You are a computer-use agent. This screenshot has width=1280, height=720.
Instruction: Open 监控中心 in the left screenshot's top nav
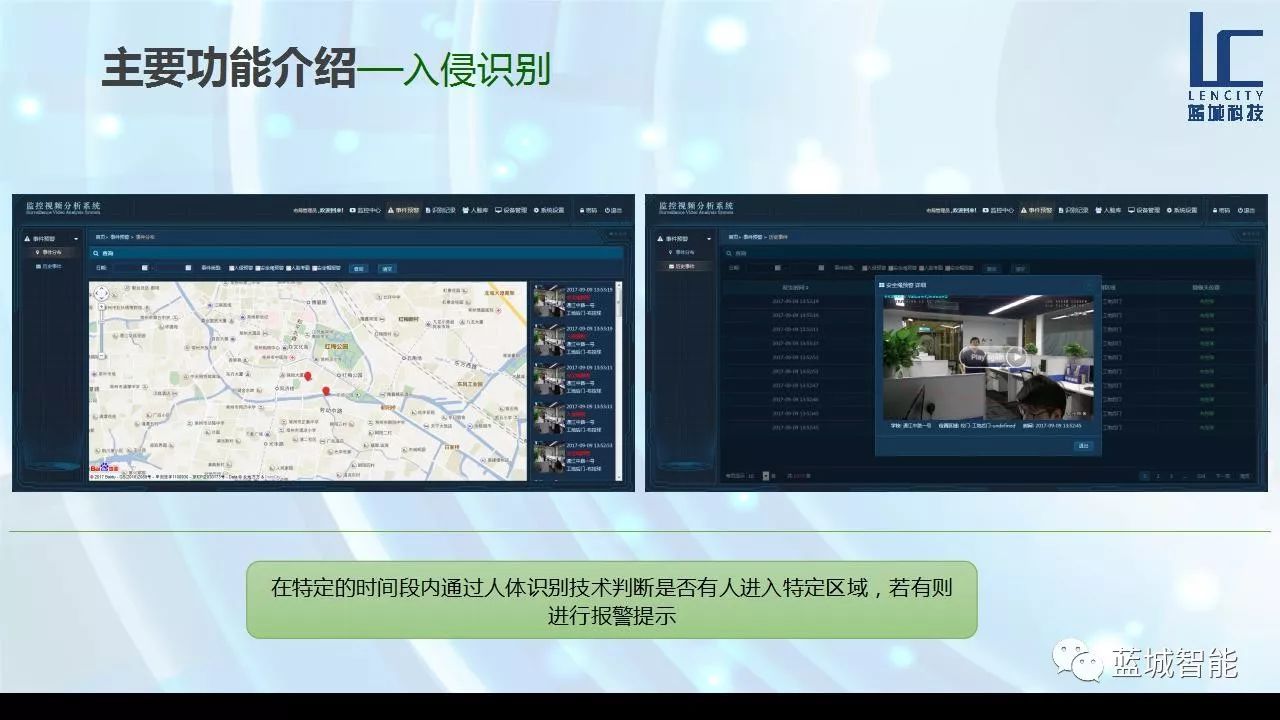[366, 210]
